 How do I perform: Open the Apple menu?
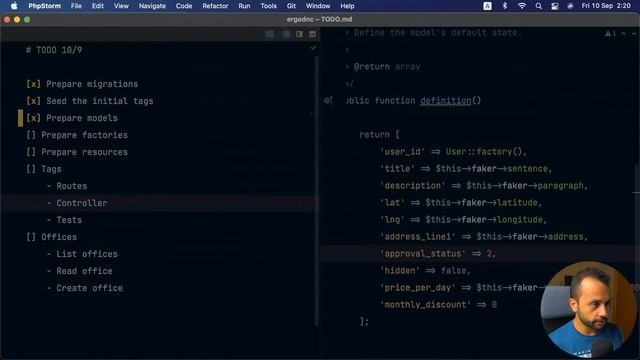click(x=14, y=6)
